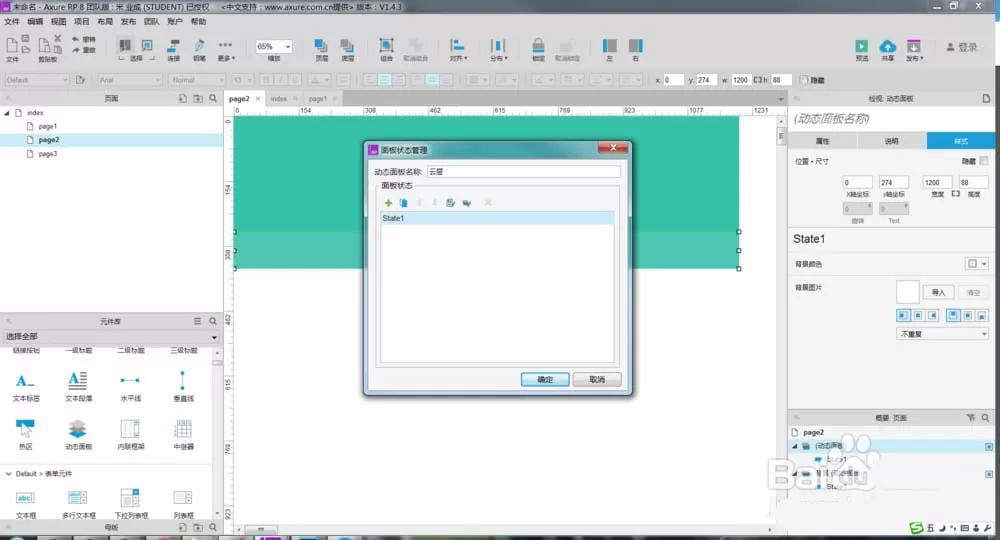Viewport: 1000px width, 540px height.
Task: Open the 发布 menu
Action: (x=128, y=21)
